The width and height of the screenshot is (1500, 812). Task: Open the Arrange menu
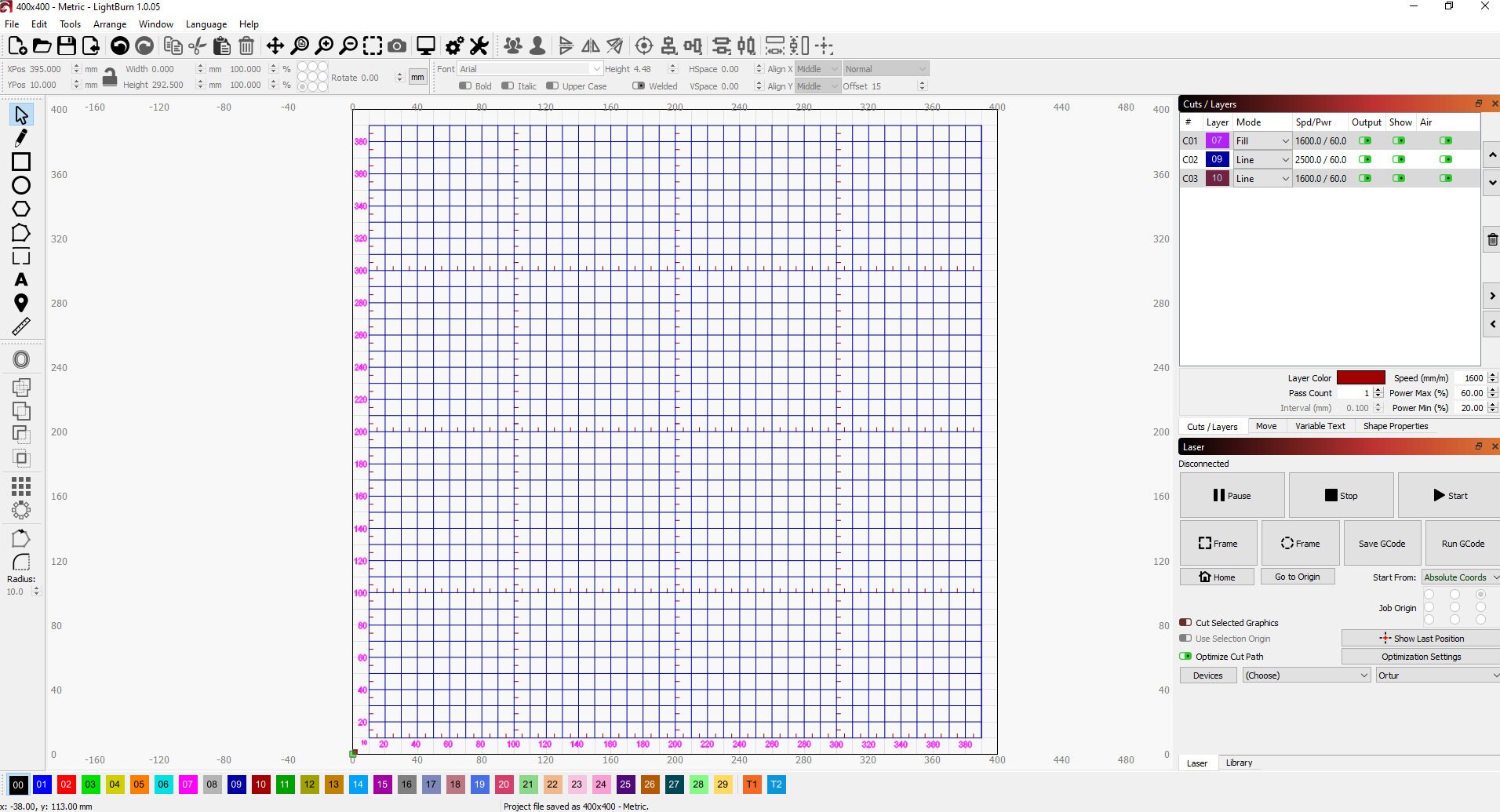109,24
